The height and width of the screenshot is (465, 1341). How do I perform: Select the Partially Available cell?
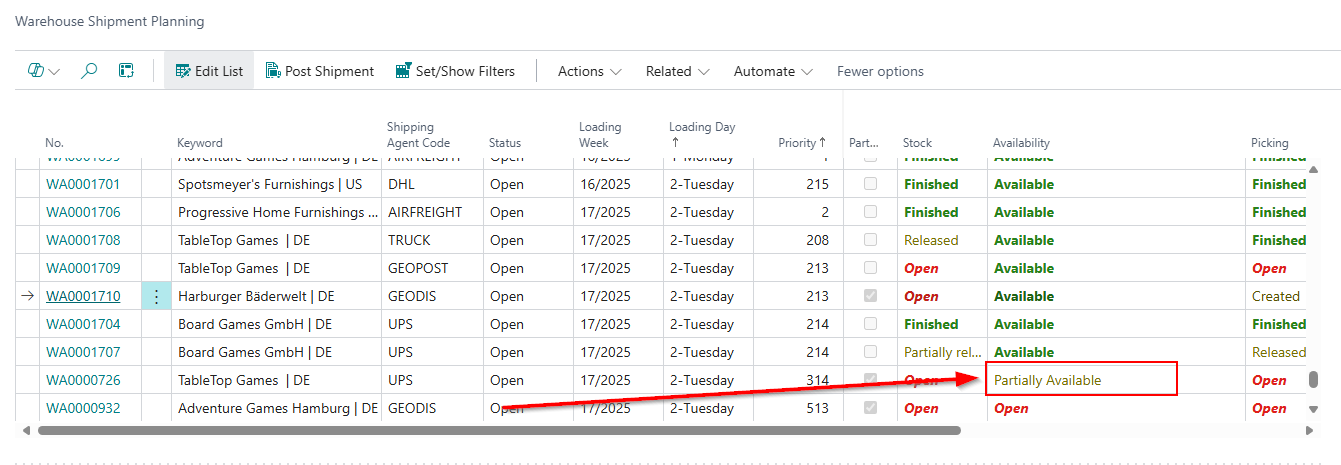(x=1080, y=380)
